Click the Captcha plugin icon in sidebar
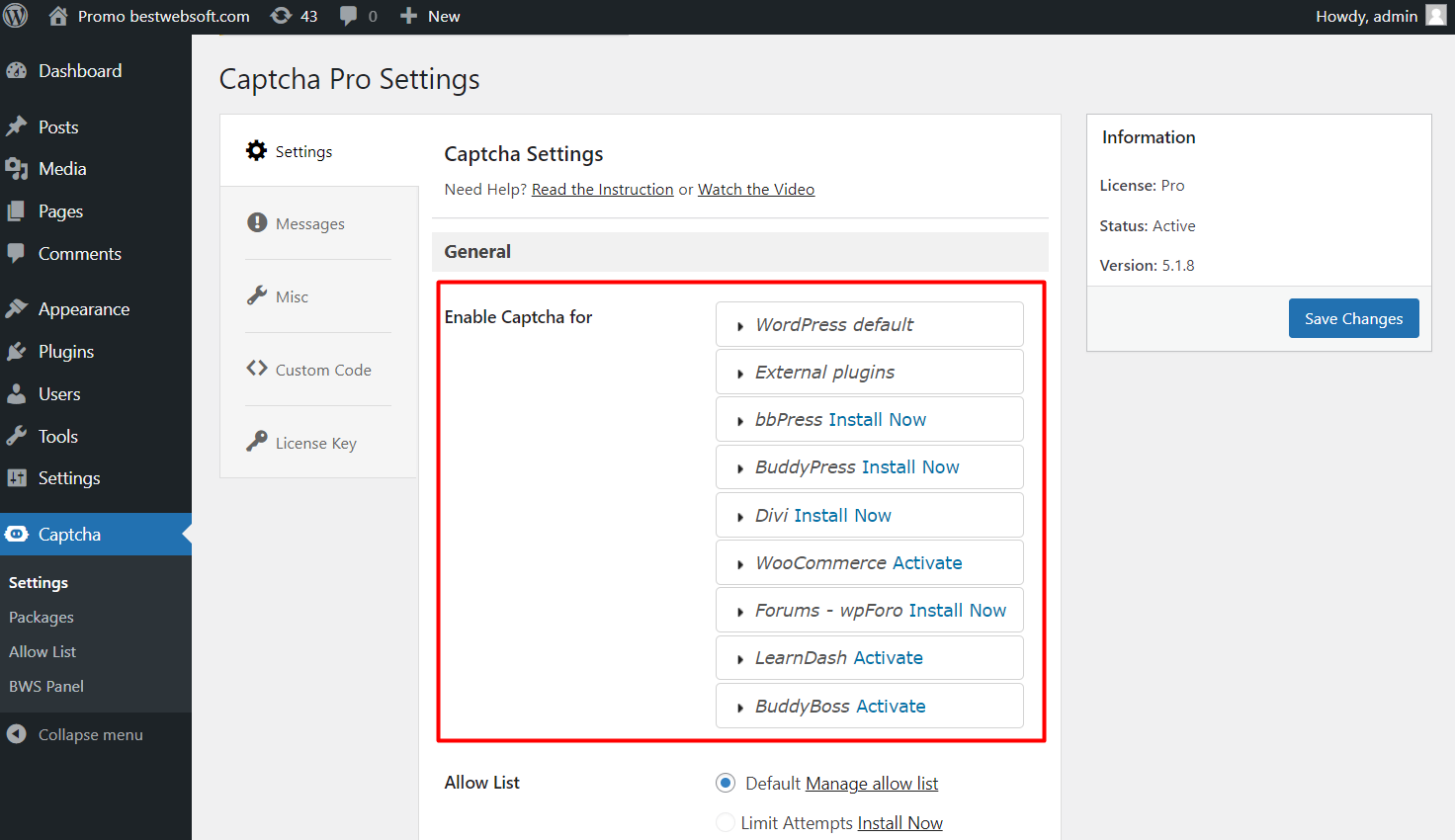Screen dimensions: 1455x840 [x=17, y=535]
